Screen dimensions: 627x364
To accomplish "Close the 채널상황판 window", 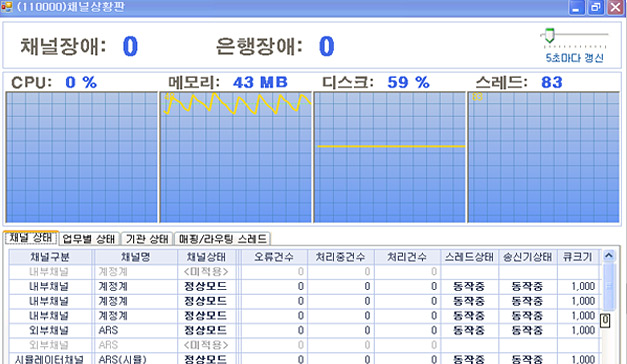I will (616, 7).
